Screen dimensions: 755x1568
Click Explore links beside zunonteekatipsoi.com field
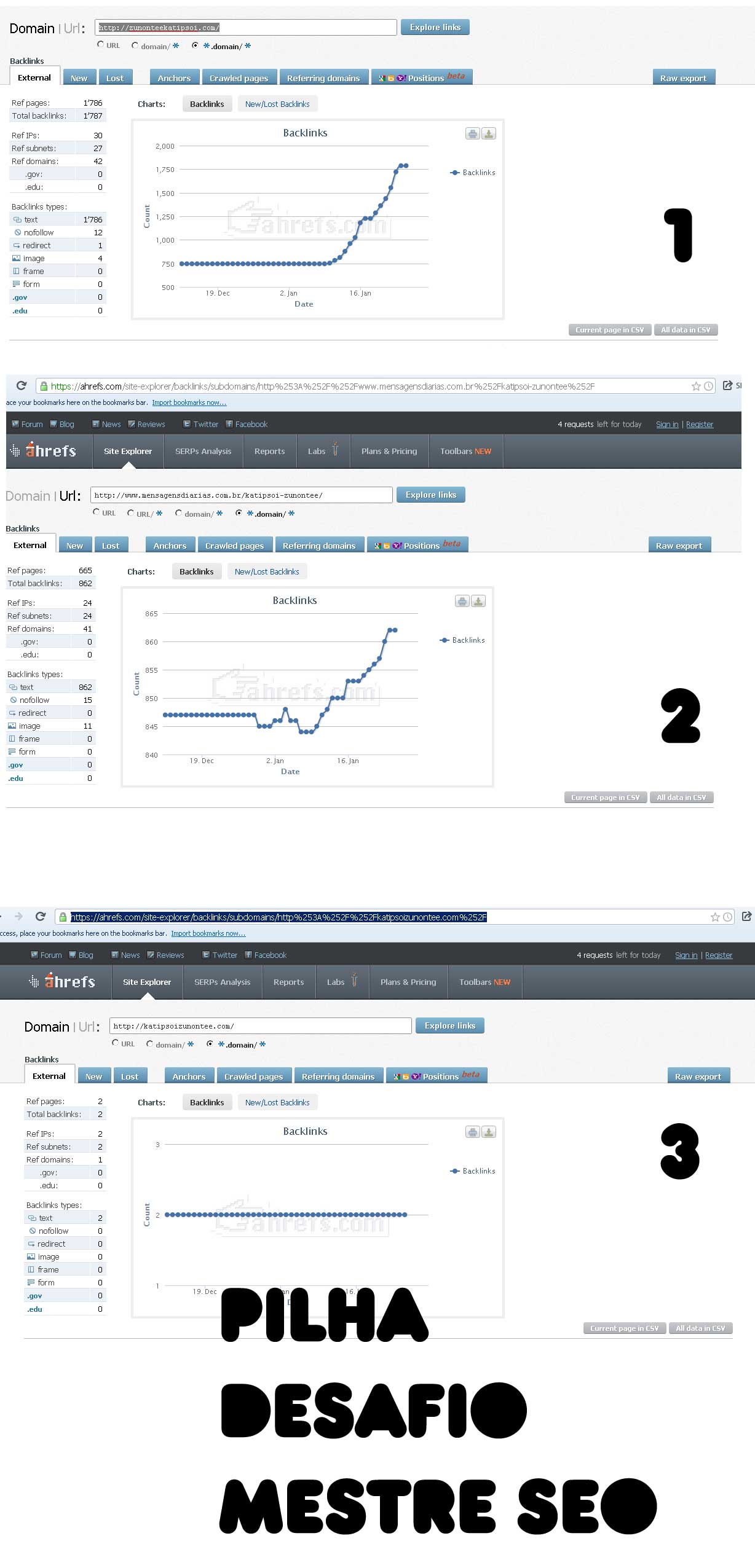[435, 27]
